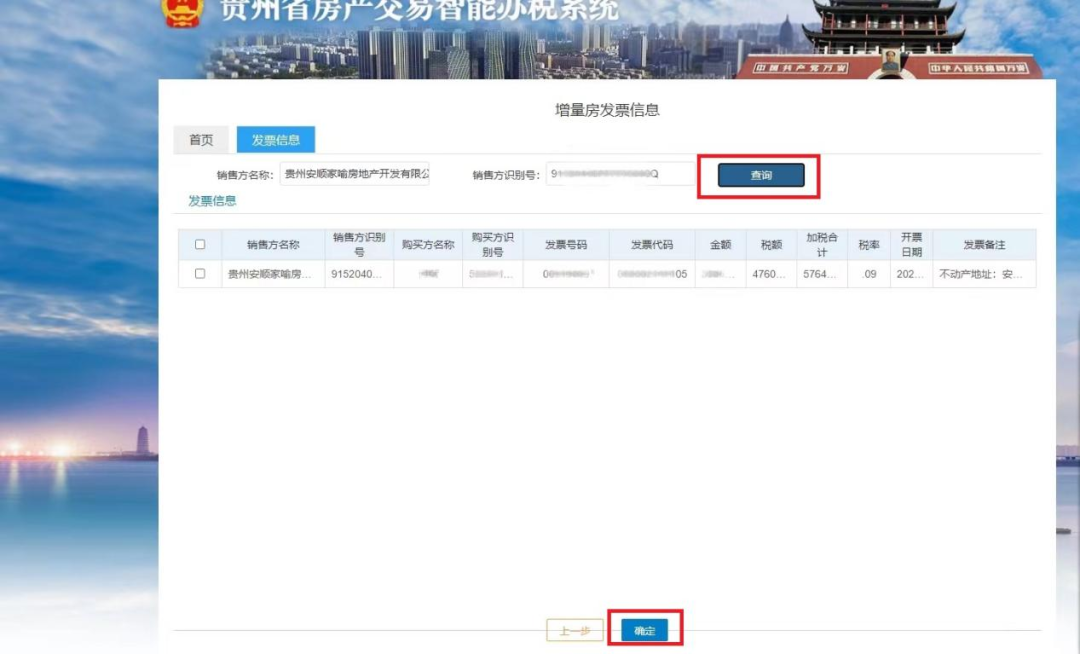Click the 不动产地址：安... remark cell
This screenshot has width=1080, height=654.
(x=984, y=274)
